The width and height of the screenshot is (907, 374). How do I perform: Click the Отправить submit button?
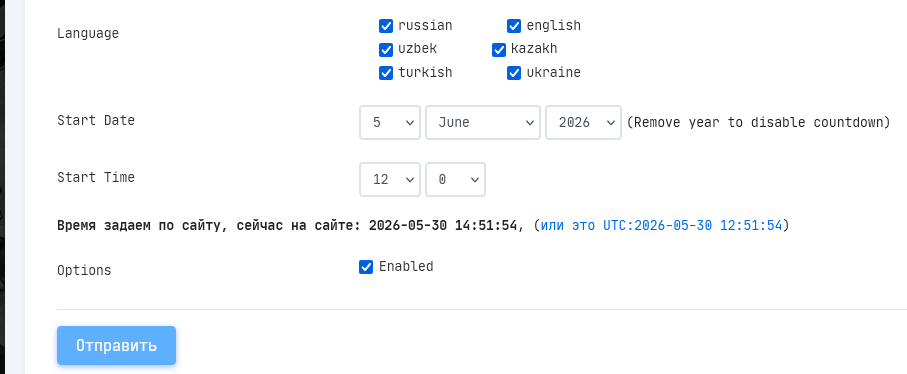(116, 346)
